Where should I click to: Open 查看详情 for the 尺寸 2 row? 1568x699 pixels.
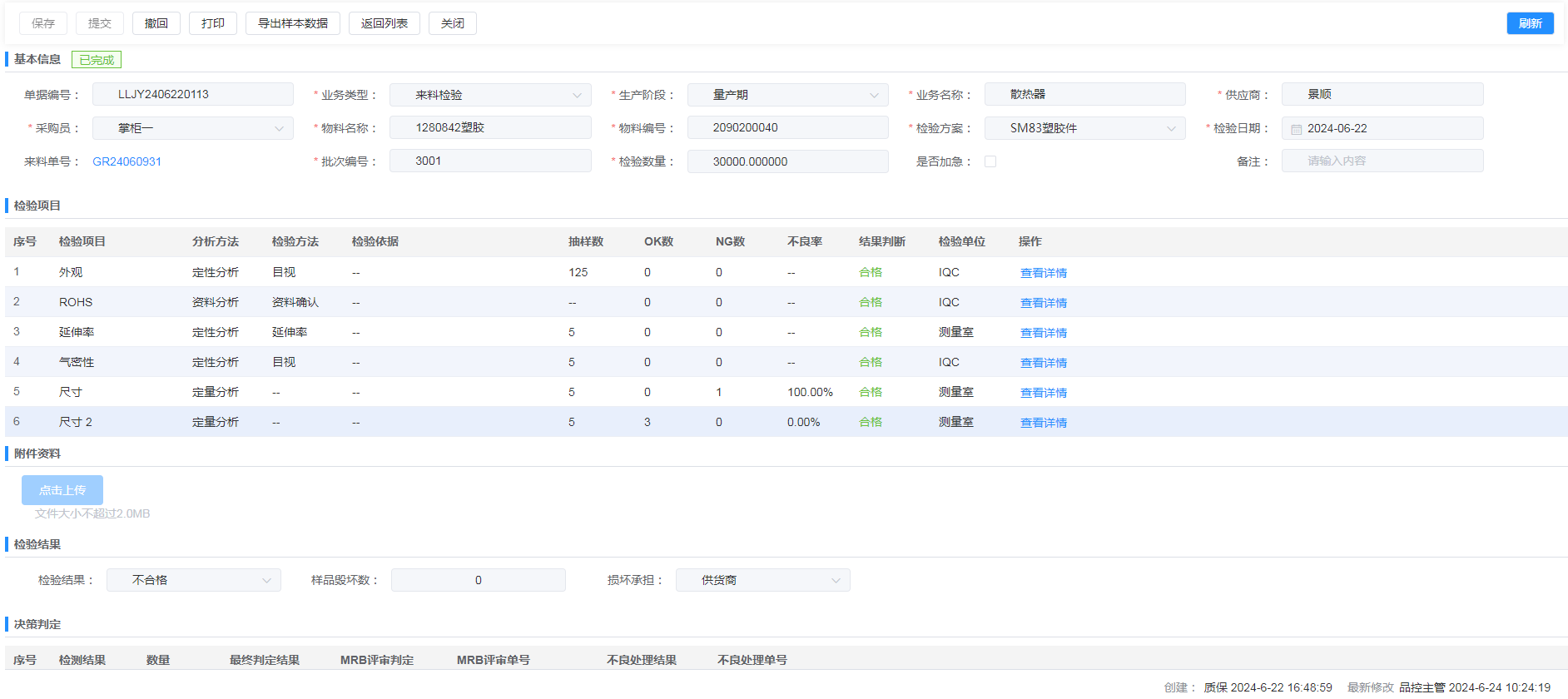(1044, 423)
